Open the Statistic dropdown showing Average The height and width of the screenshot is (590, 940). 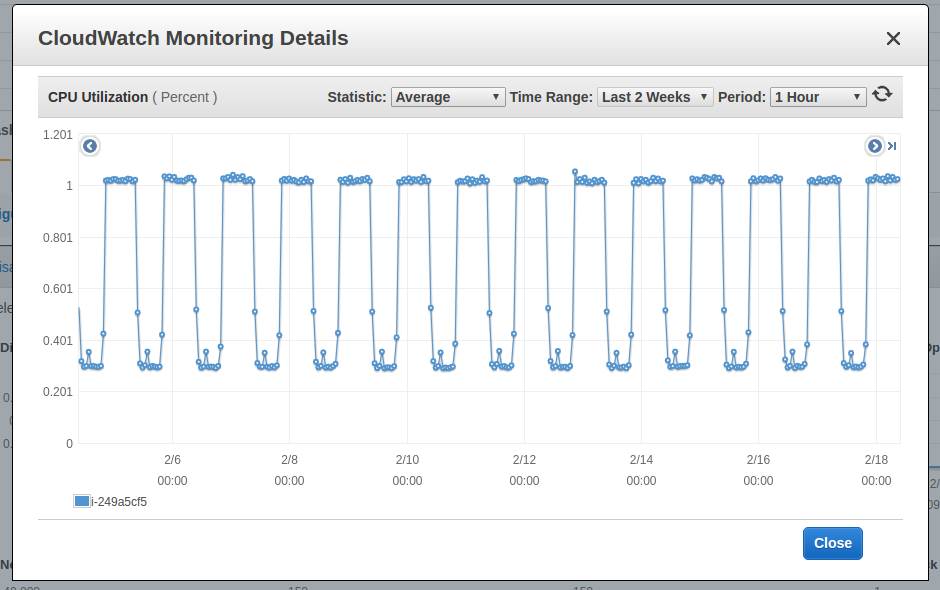pos(447,97)
